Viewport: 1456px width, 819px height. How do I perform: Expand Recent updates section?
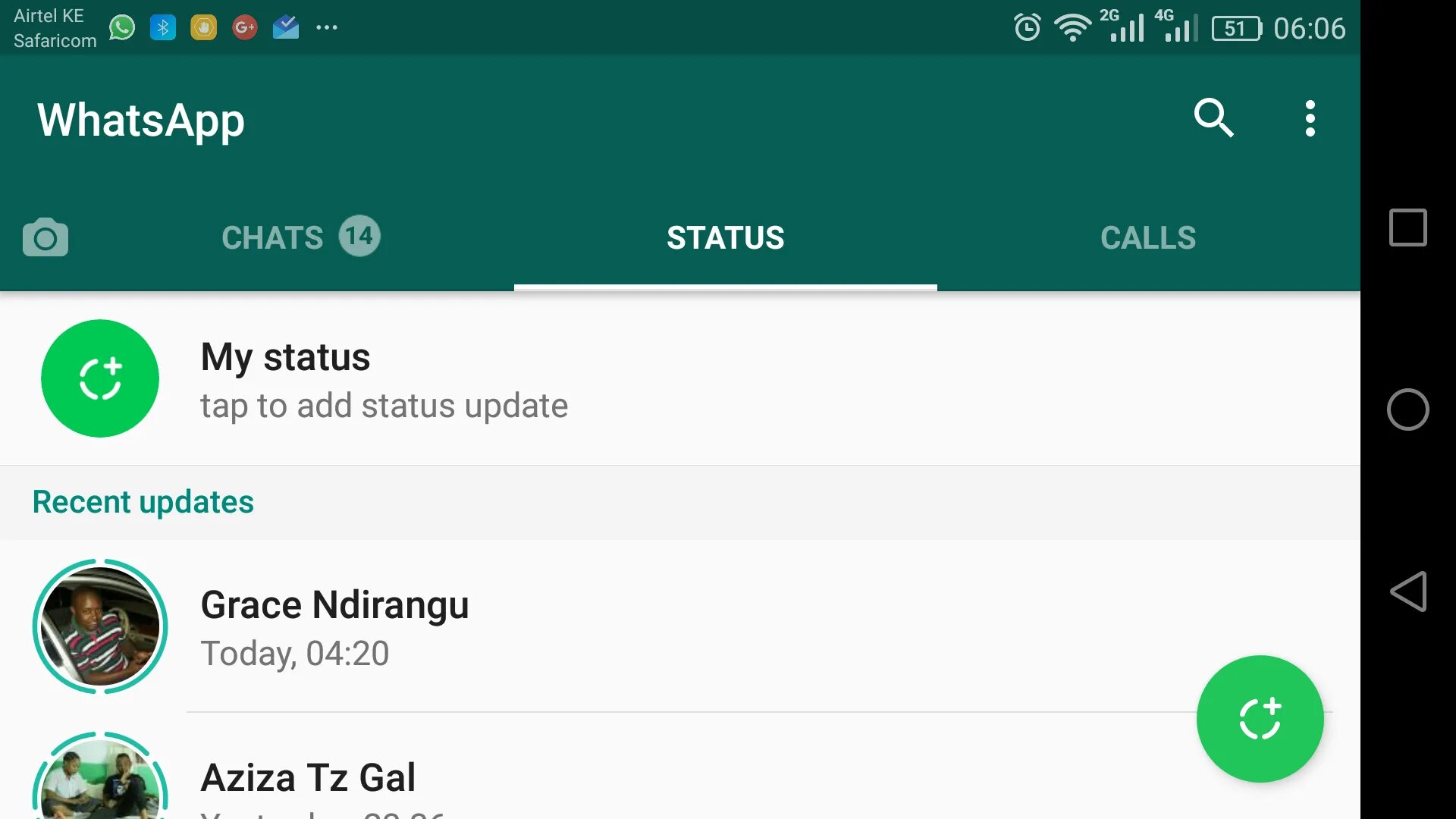coord(143,501)
